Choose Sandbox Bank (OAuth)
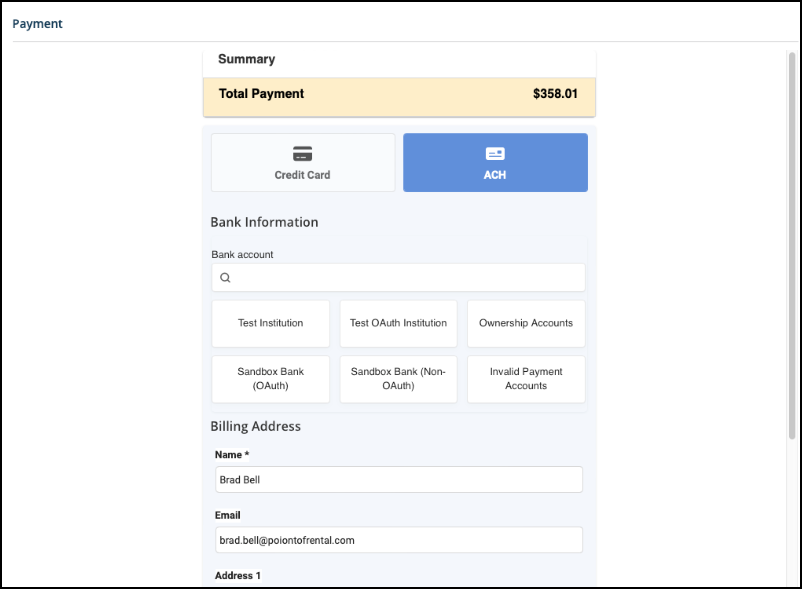 pos(270,378)
